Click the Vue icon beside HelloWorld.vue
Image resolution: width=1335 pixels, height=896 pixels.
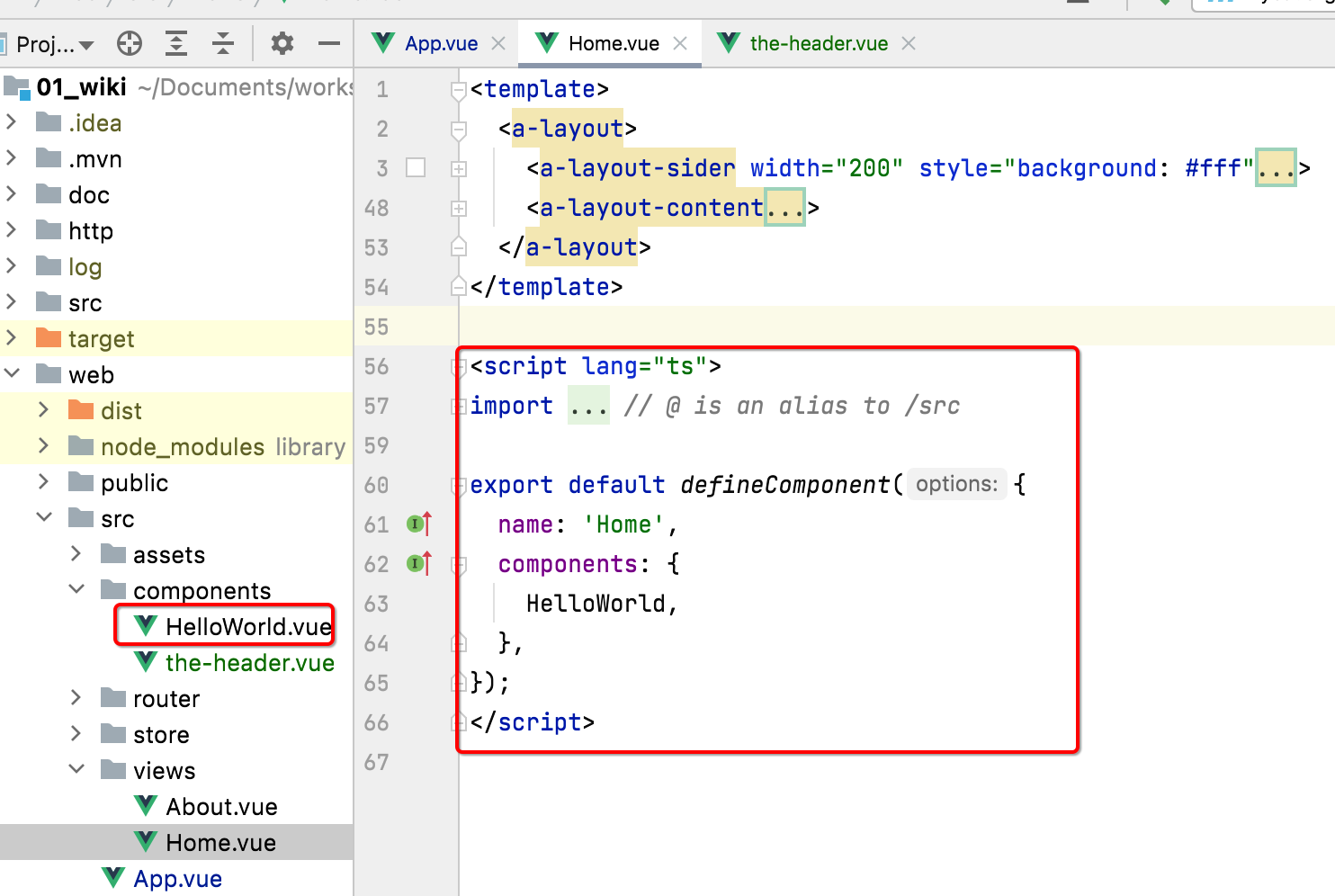pyautogui.click(x=146, y=625)
